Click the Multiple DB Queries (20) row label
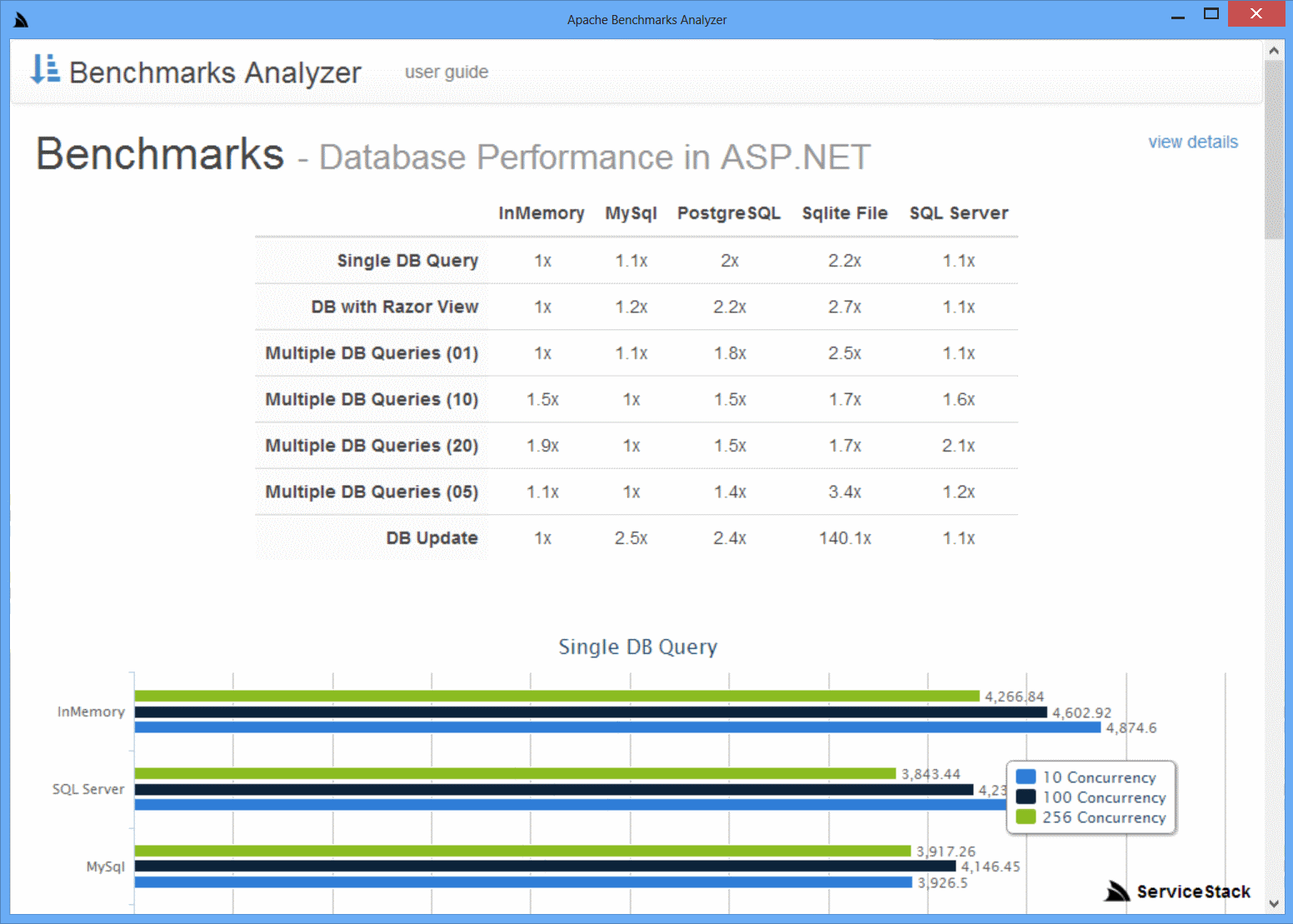 (x=372, y=446)
